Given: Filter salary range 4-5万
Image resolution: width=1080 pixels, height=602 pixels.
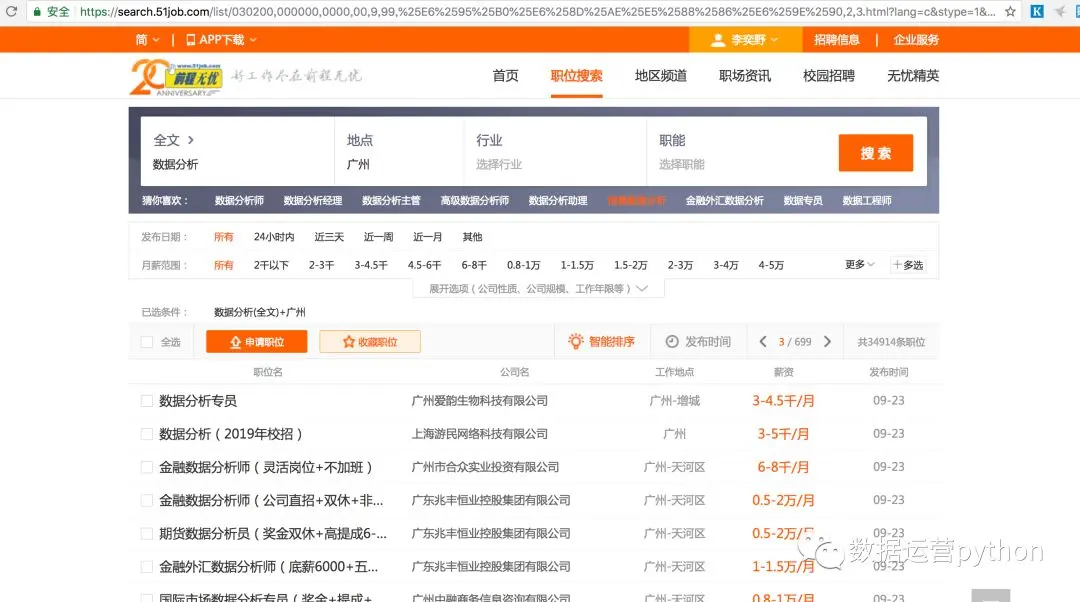Looking at the screenshot, I should 771,265.
